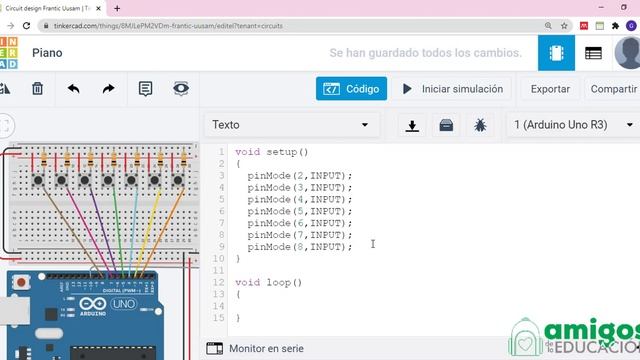Screen dimensions: 640x360
Task: Toggle notes visibility eye icon
Action: point(181,89)
